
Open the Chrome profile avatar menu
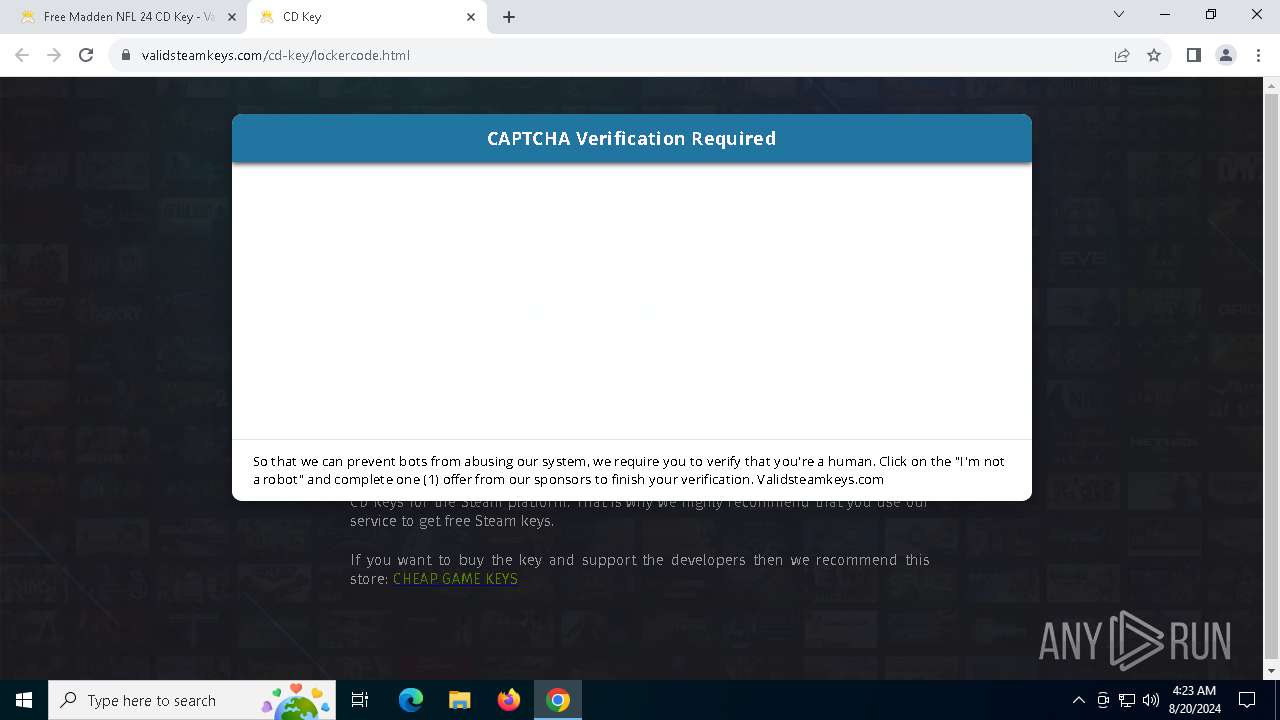point(1226,55)
